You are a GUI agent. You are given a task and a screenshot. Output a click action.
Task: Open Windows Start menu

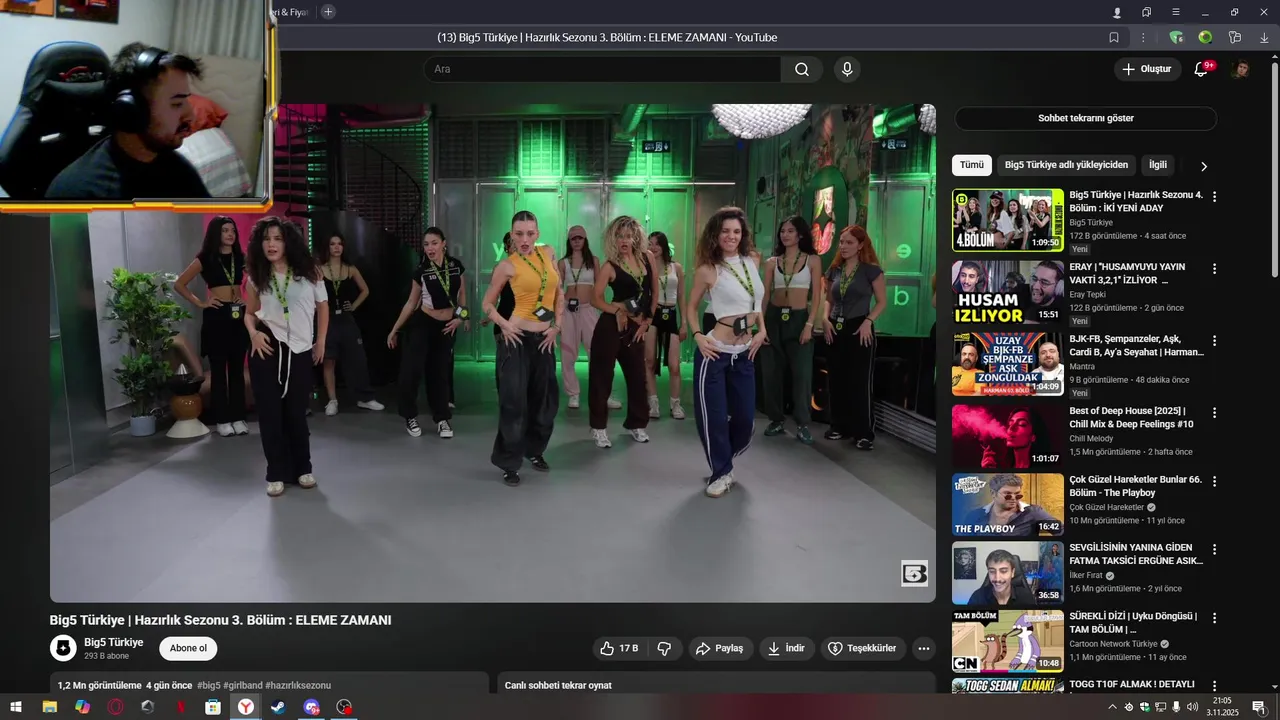coord(16,707)
